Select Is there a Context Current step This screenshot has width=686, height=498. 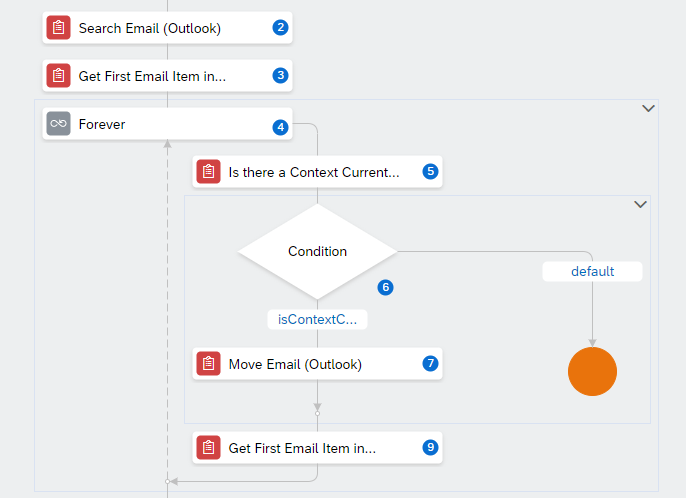coord(318,172)
